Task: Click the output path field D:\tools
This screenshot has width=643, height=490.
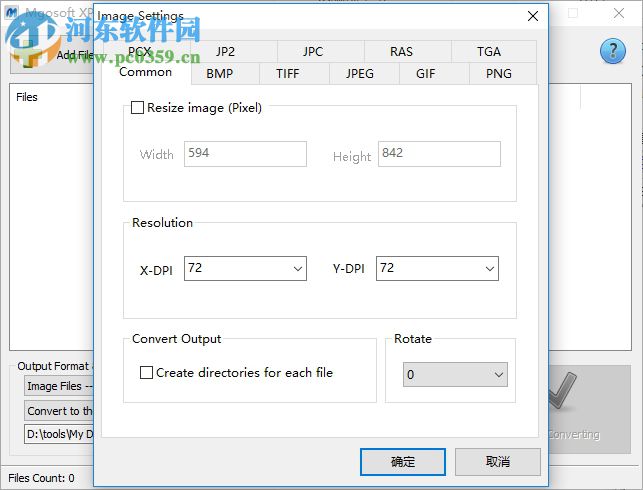Action: [x=59, y=434]
